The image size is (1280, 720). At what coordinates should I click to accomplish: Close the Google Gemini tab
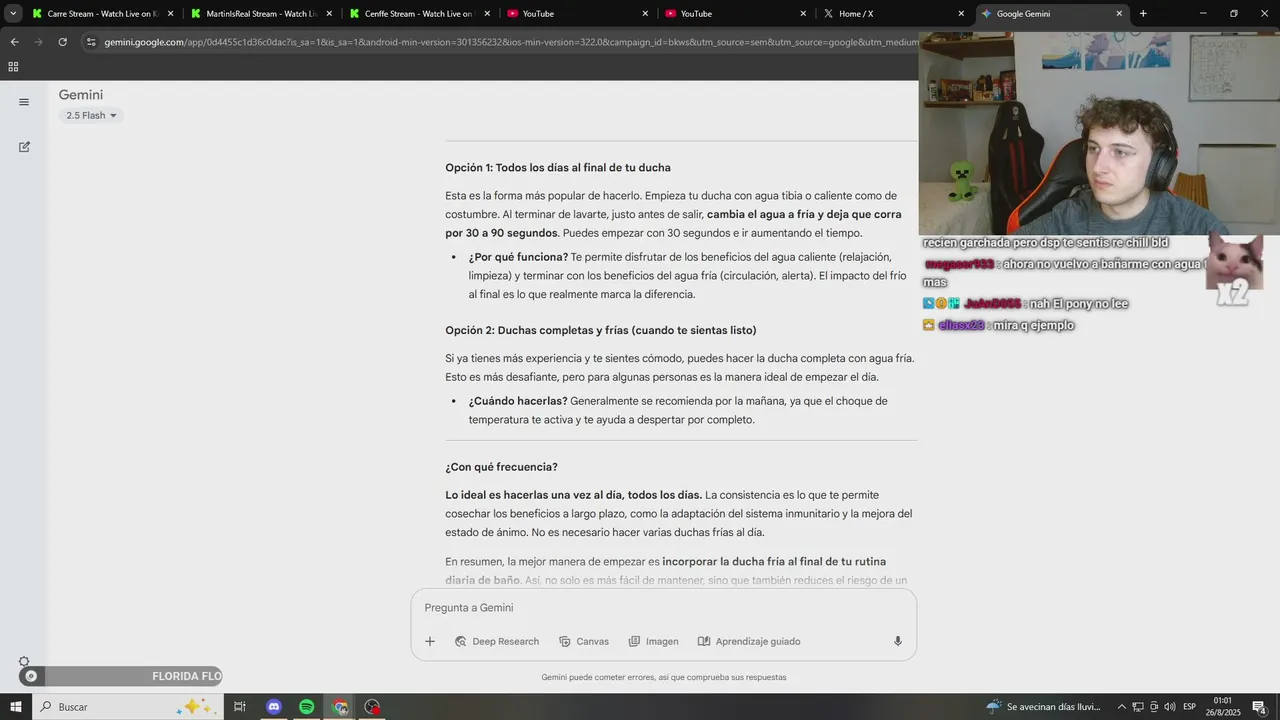tap(1119, 14)
